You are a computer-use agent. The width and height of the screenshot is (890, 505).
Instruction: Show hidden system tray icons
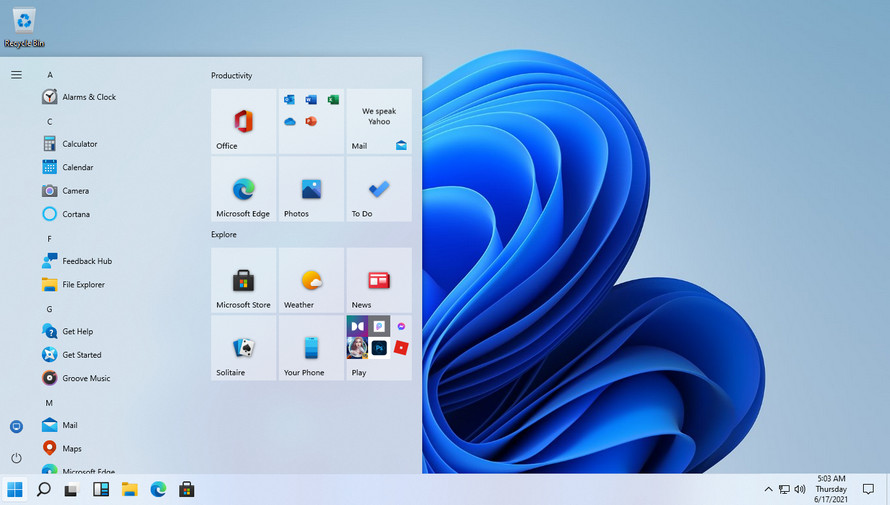(x=769, y=489)
